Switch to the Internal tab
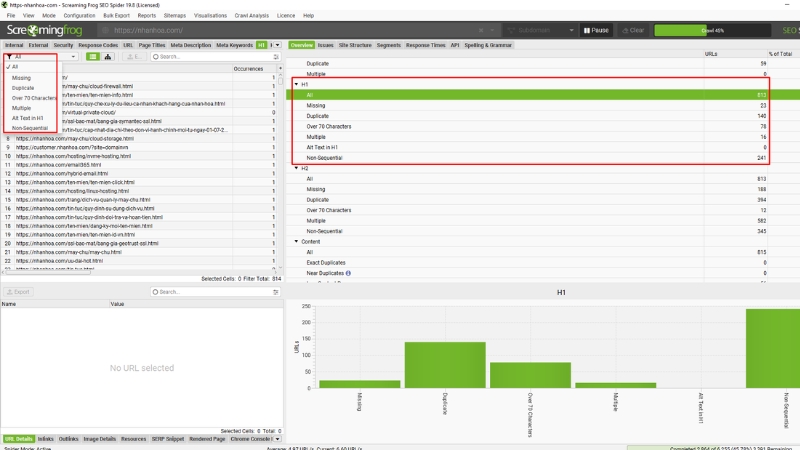 tap(14, 45)
